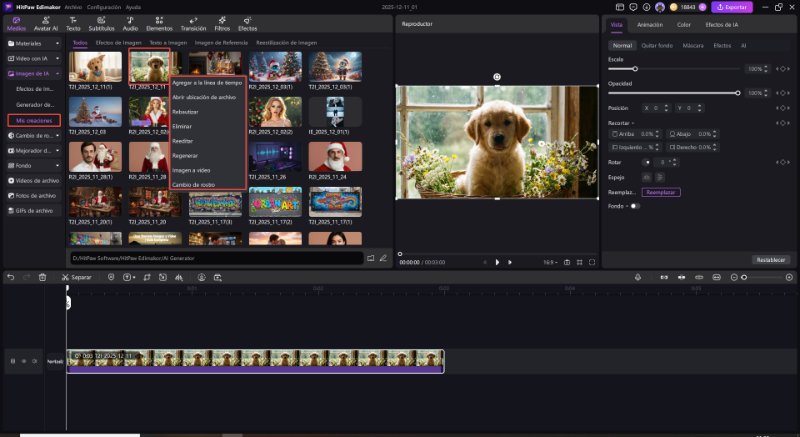The height and width of the screenshot is (437, 800).
Task: Collapse the Recortar section arrow
Action: point(633,123)
